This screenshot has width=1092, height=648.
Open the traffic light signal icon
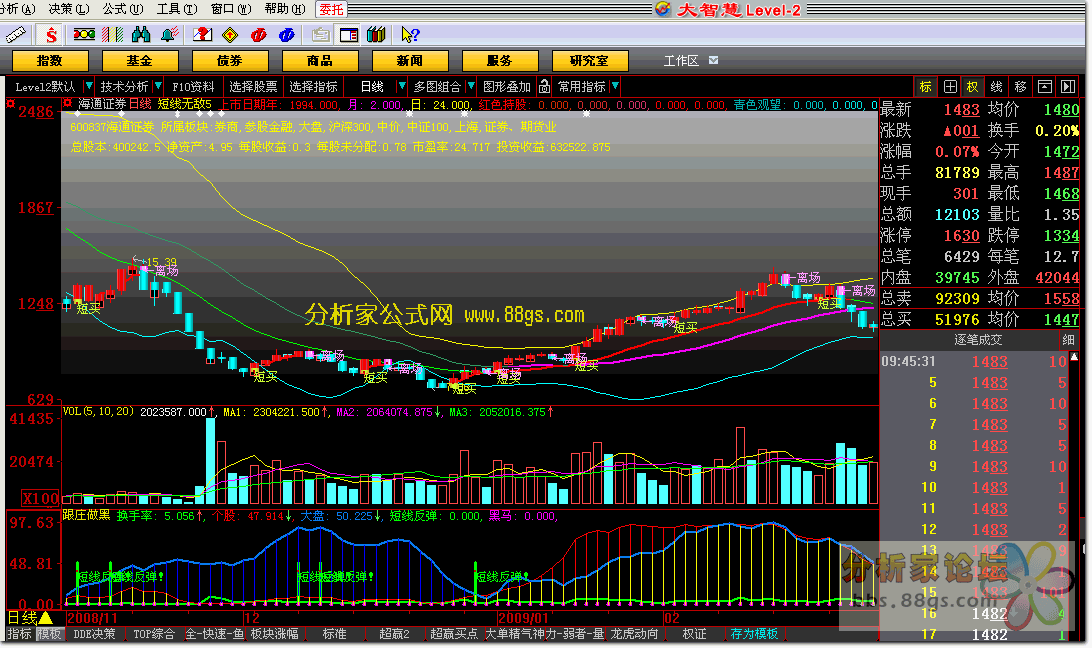[84, 34]
